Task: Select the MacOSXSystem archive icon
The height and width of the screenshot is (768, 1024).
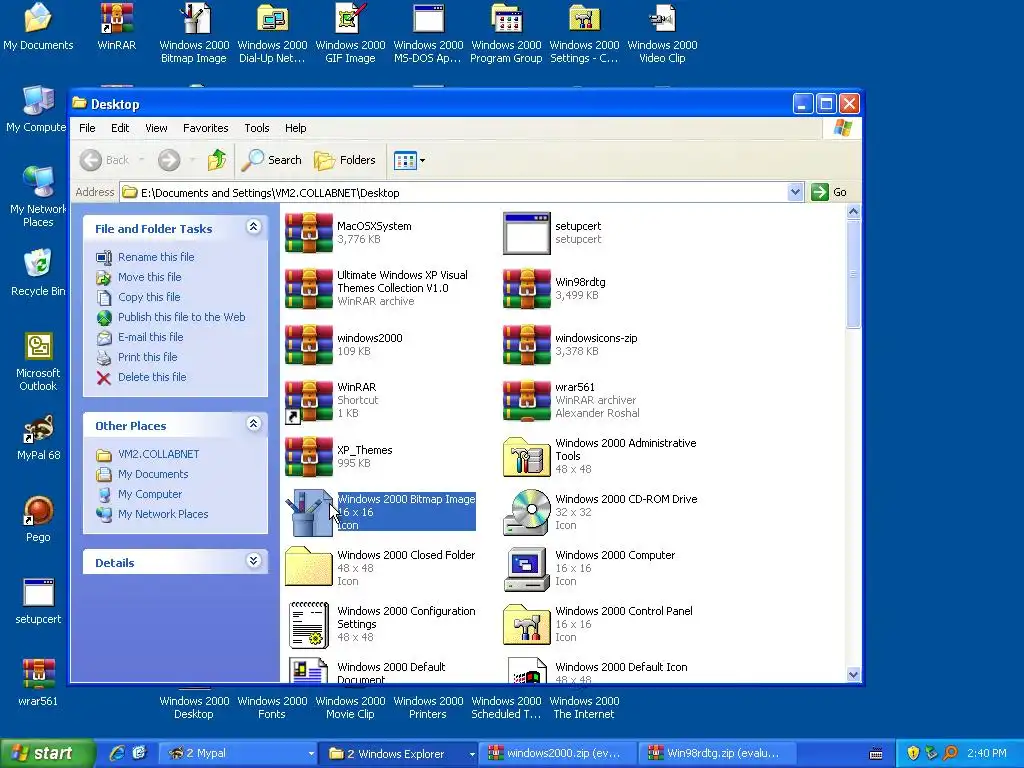Action: tap(309, 232)
